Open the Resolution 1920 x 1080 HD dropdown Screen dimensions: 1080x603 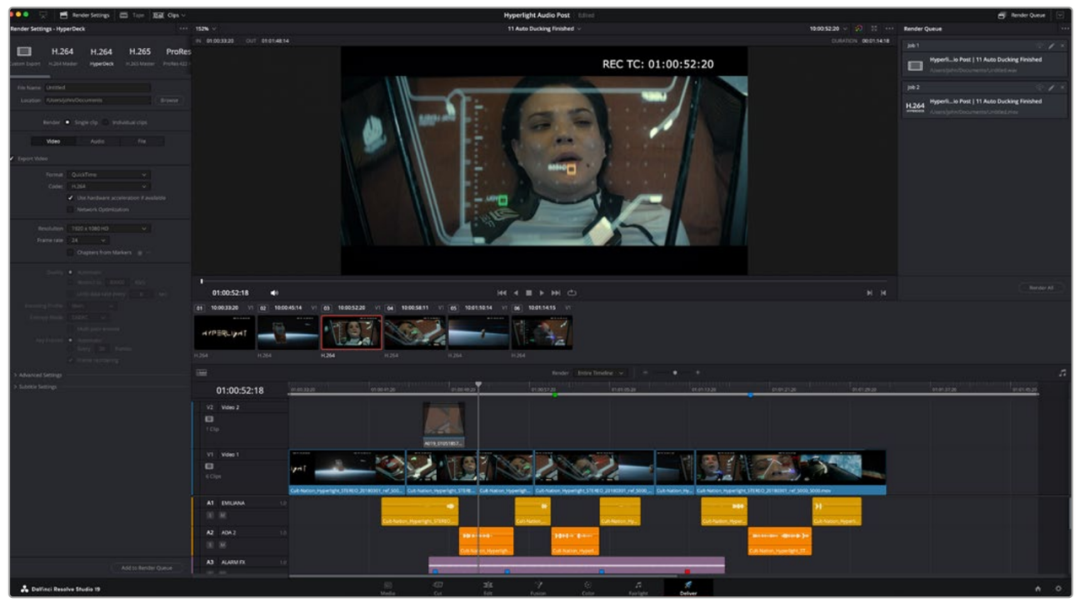click(x=108, y=228)
